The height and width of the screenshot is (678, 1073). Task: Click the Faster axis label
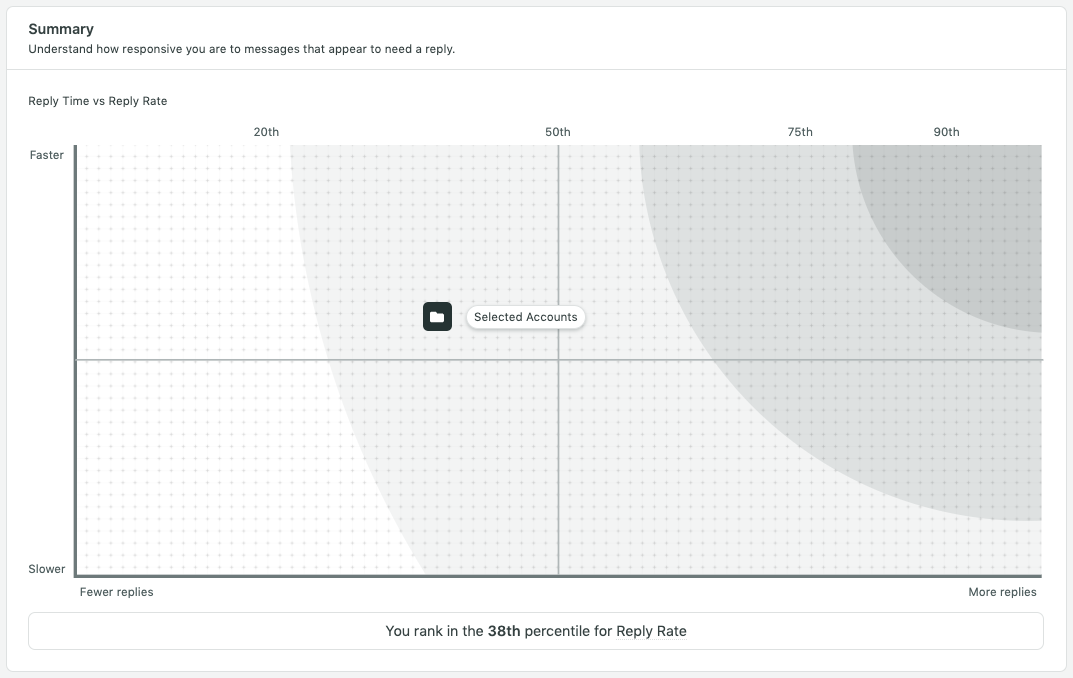47,155
